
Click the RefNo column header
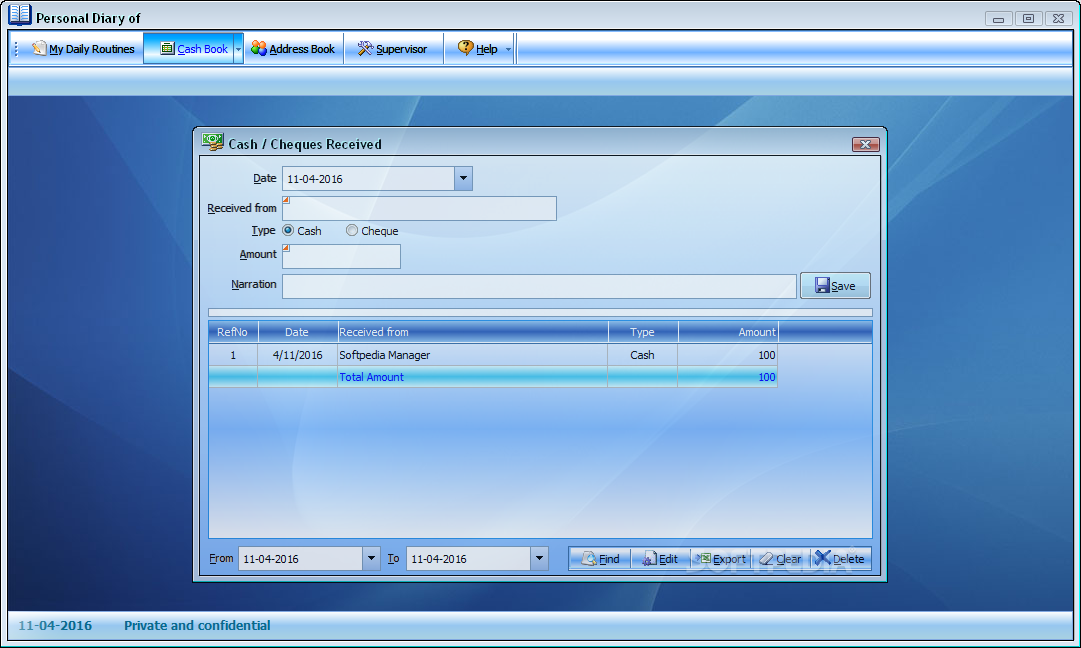(x=233, y=332)
